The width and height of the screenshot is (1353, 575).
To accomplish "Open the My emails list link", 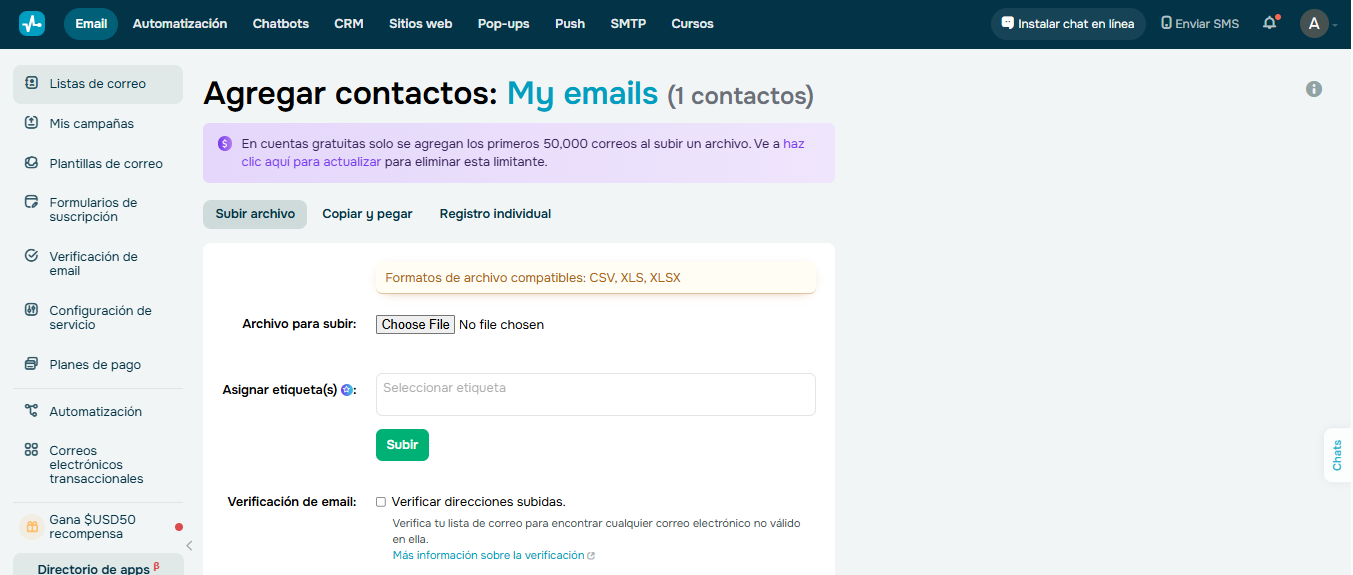I will point(583,93).
